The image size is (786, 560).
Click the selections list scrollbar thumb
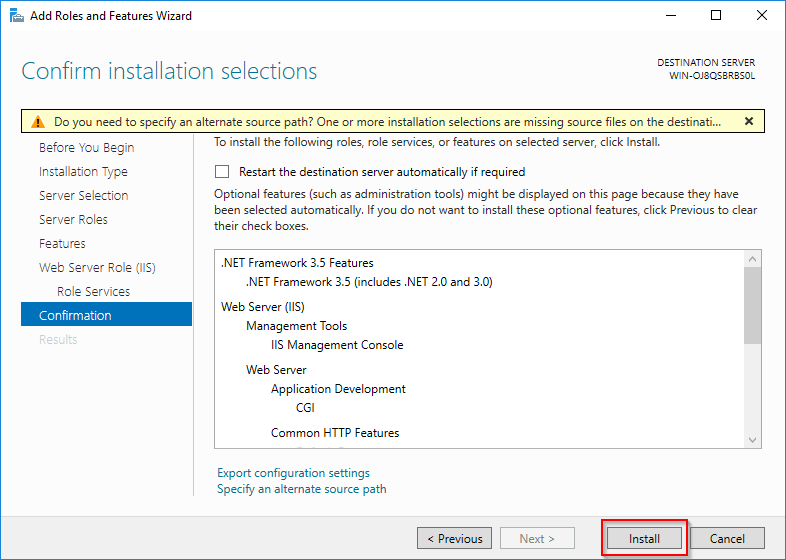[753, 305]
